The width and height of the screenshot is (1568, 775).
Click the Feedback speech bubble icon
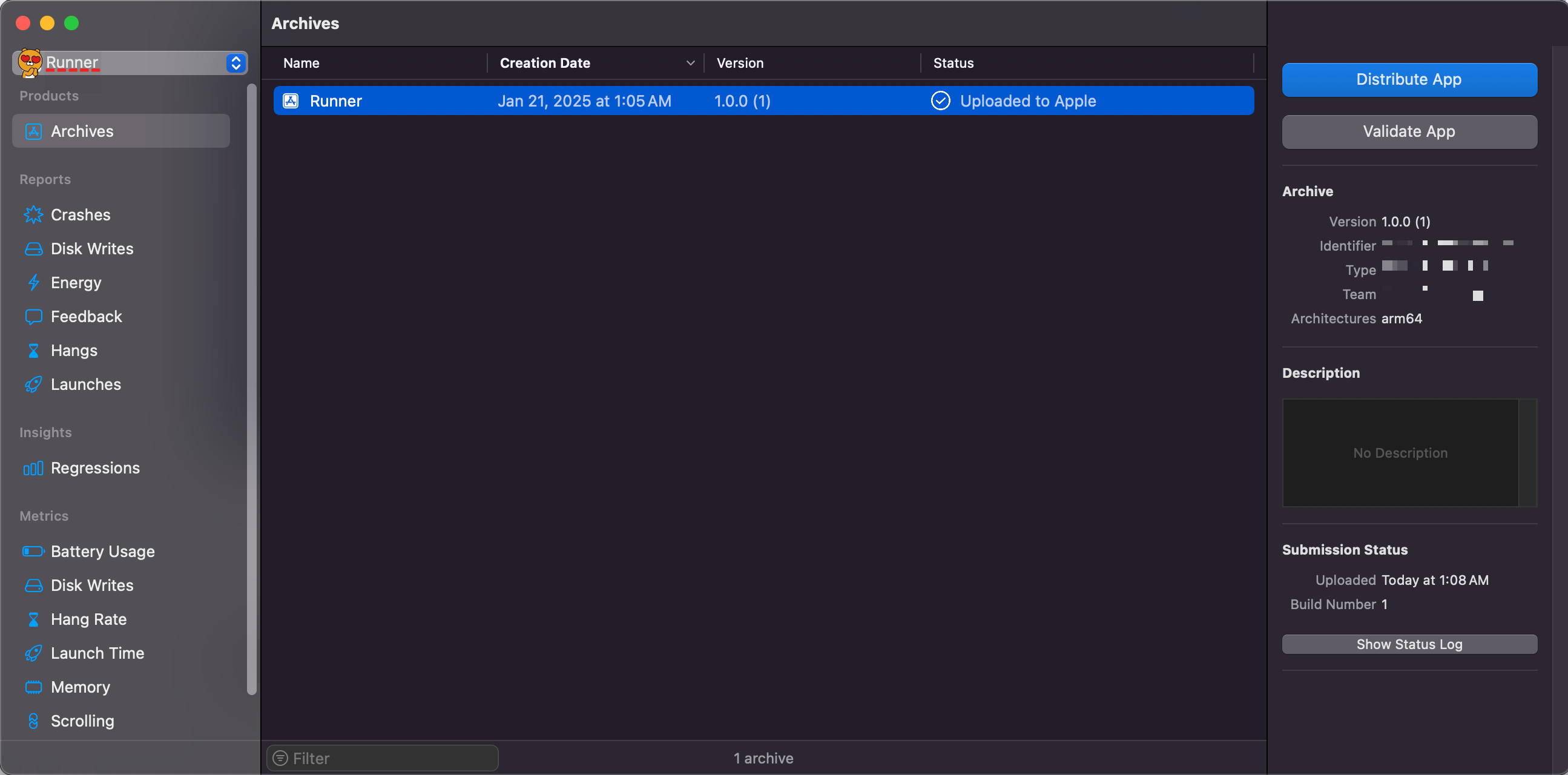click(33, 317)
